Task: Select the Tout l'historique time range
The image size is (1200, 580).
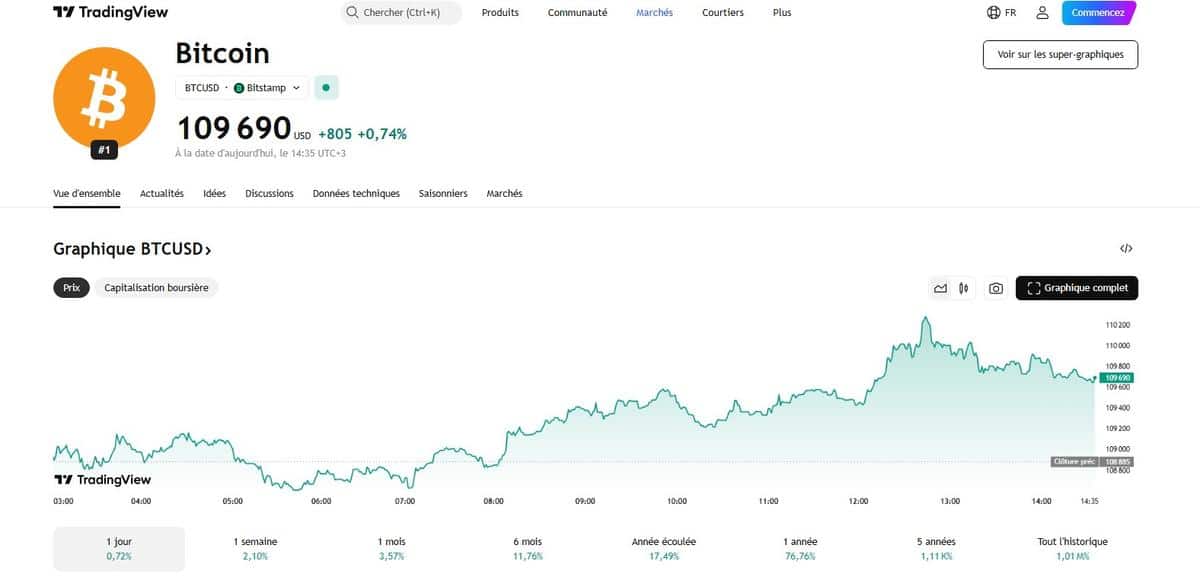Action: coord(1072,548)
